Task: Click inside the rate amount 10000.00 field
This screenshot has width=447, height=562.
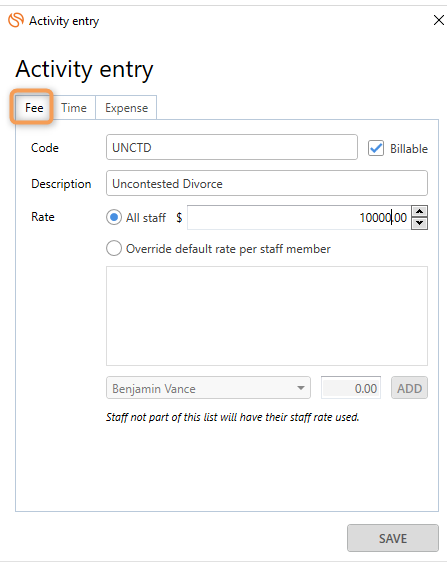Action: coord(299,218)
